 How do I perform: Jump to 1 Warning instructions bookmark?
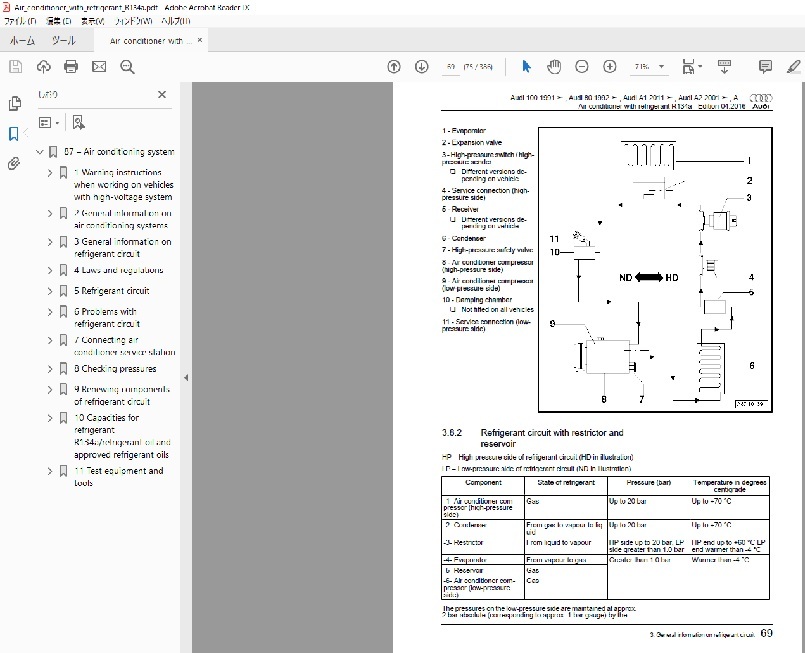point(124,185)
